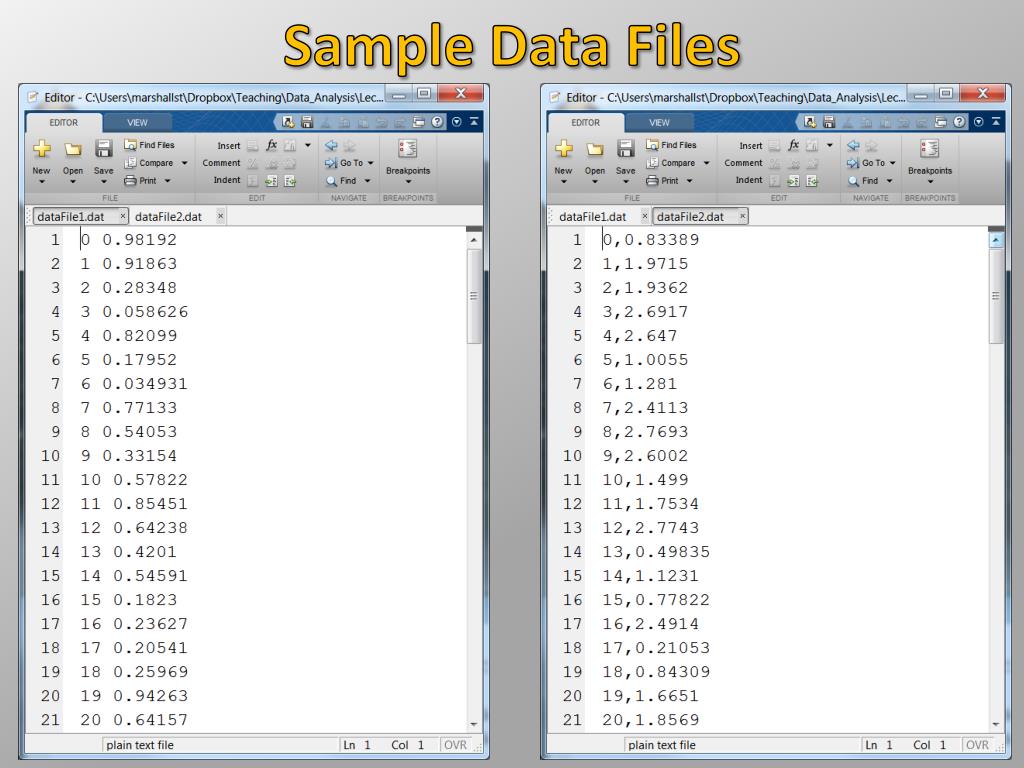Click the Compare button in left editor
1024x768 pixels.
150,163
